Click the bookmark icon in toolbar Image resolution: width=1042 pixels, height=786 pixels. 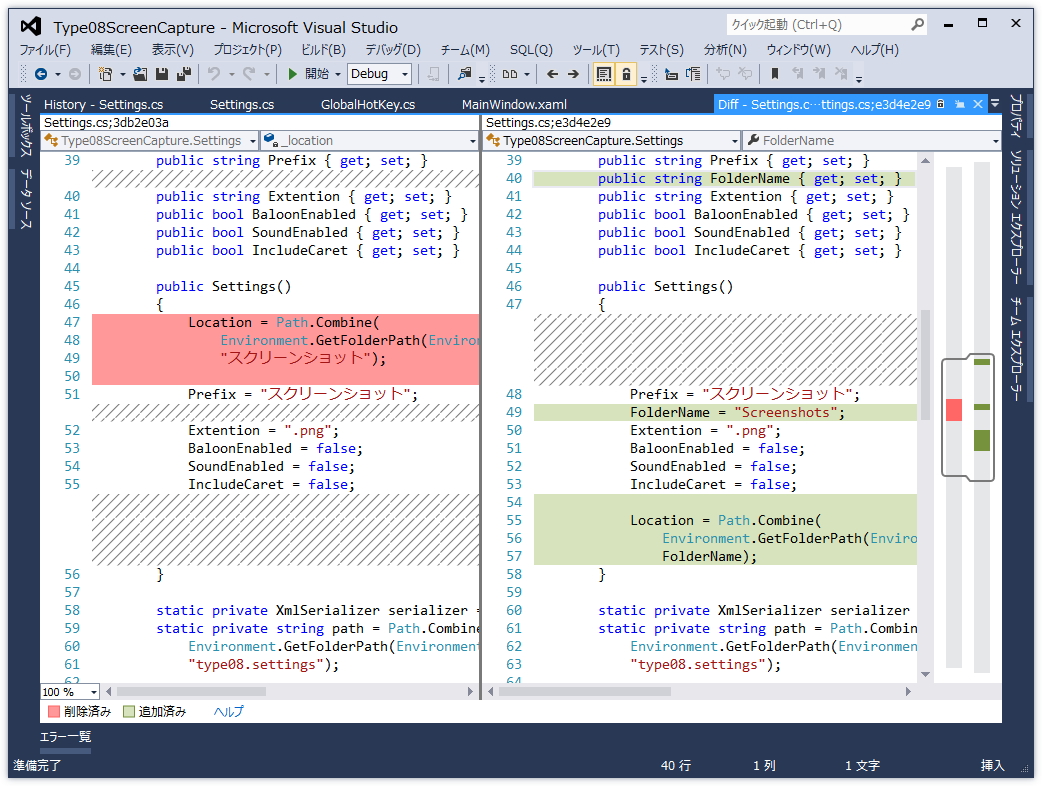tap(774, 74)
